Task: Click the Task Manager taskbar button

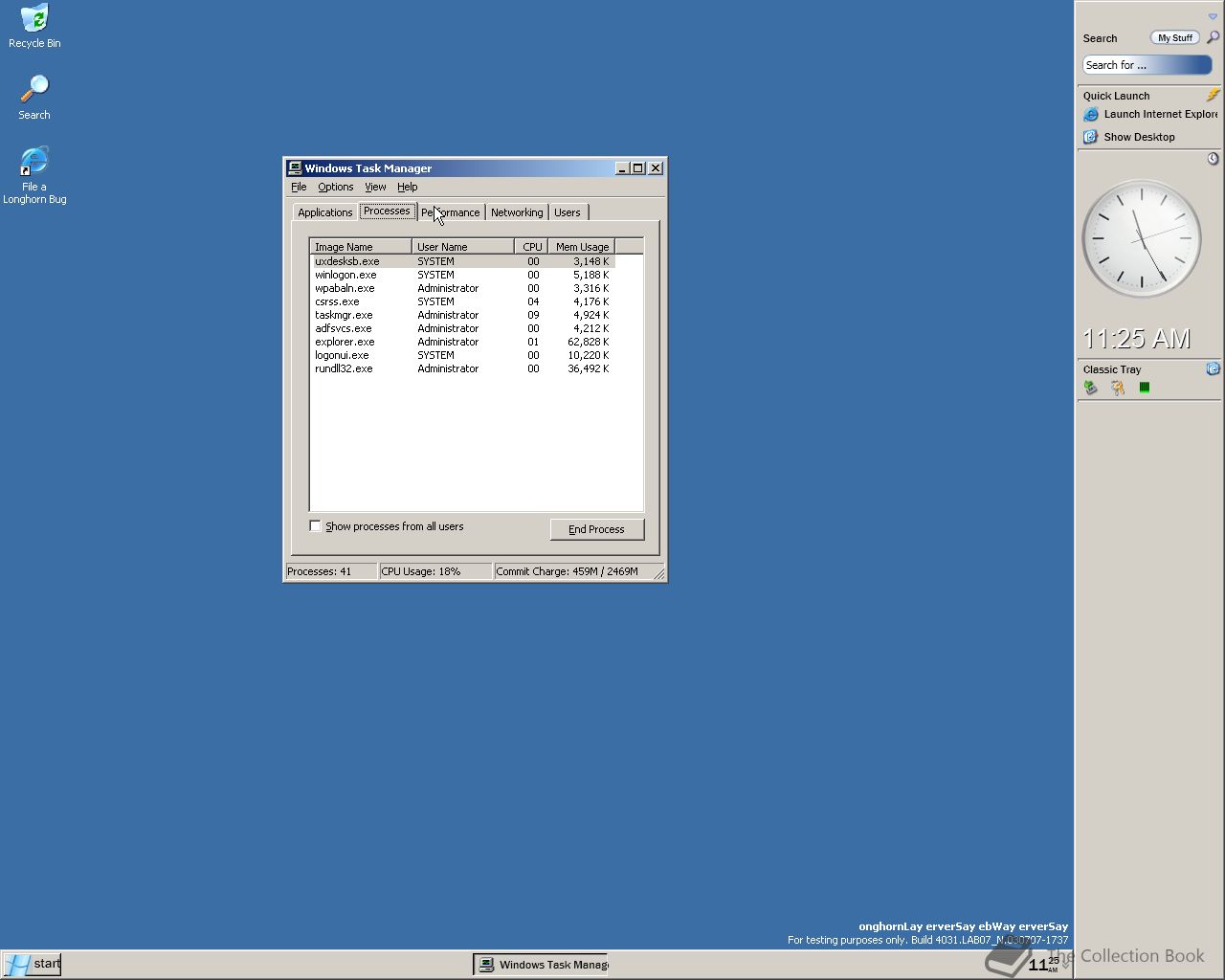Action: [x=543, y=965]
